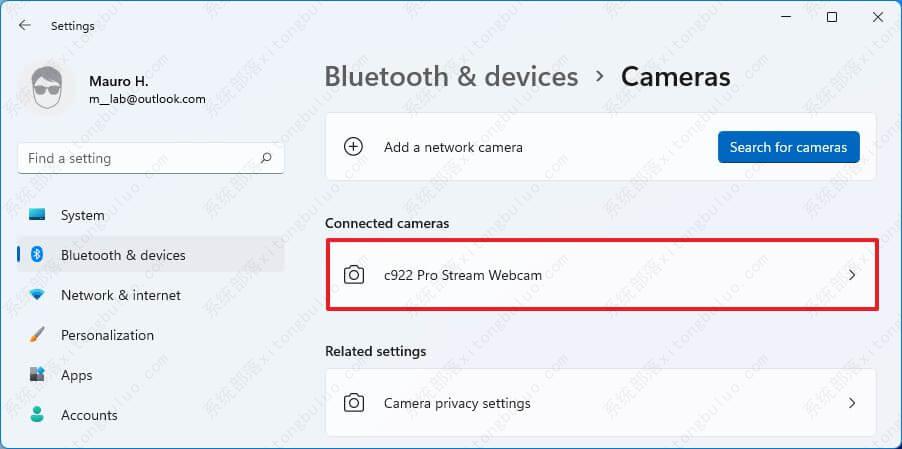This screenshot has height=449, width=902.
Task: Click the Bluetooth icon in sidebar
Action: point(38,255)
